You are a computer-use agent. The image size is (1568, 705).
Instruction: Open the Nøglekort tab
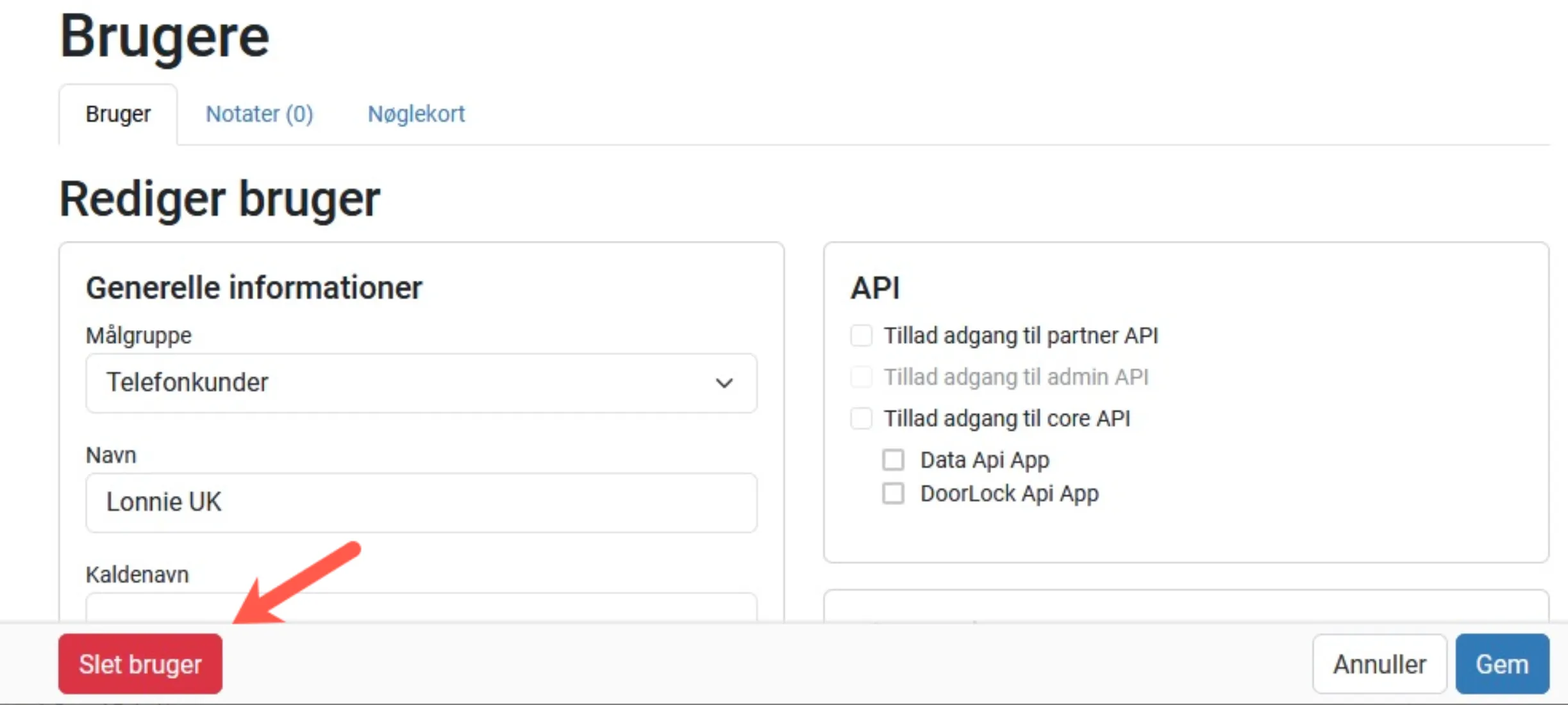[416, 114]
